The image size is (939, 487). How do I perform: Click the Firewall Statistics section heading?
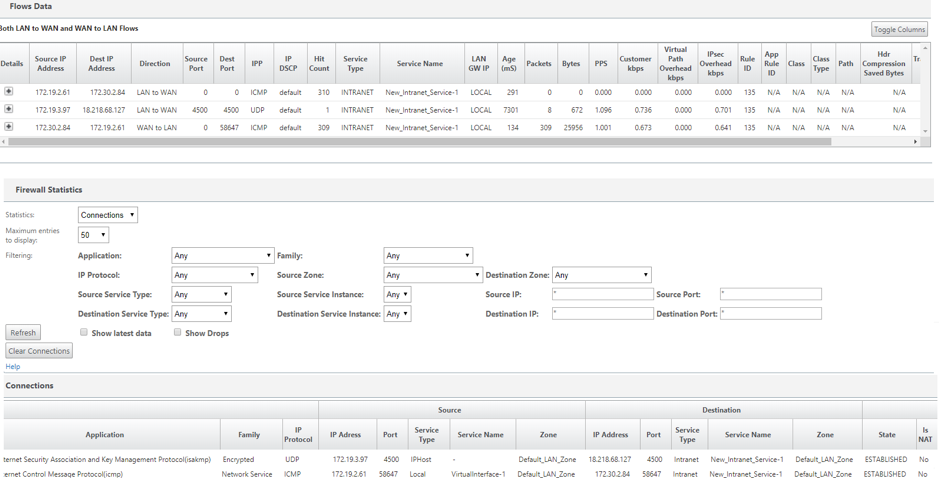coord(49,190)
